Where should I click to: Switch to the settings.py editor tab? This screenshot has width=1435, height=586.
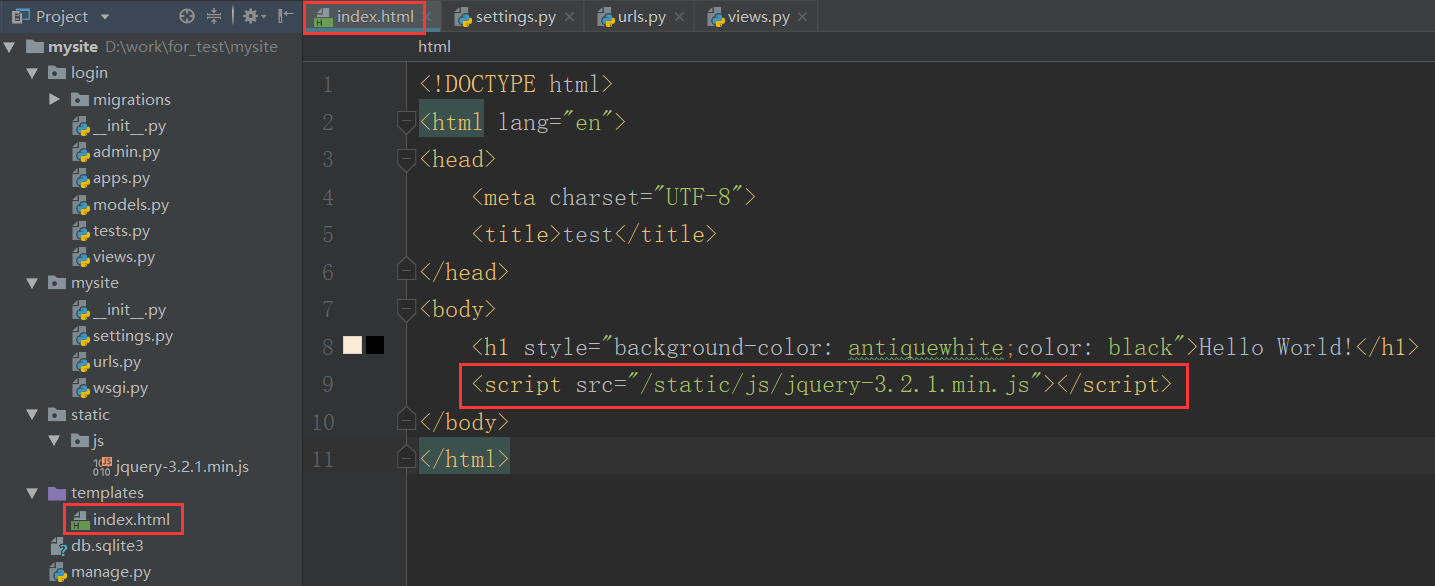[514, 17]
